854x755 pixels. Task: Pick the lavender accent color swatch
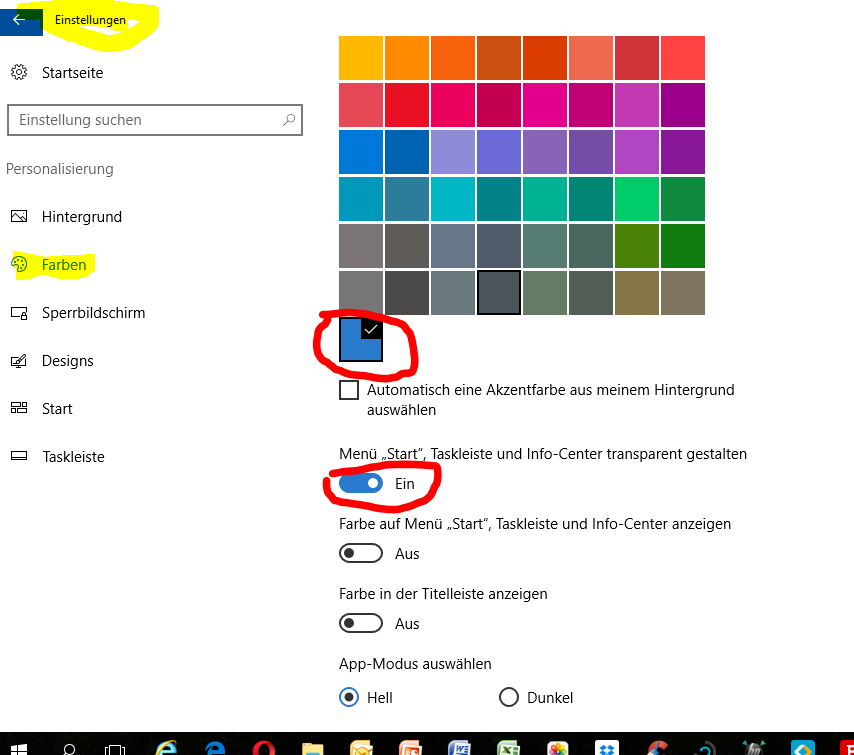[x=453, y=152]
